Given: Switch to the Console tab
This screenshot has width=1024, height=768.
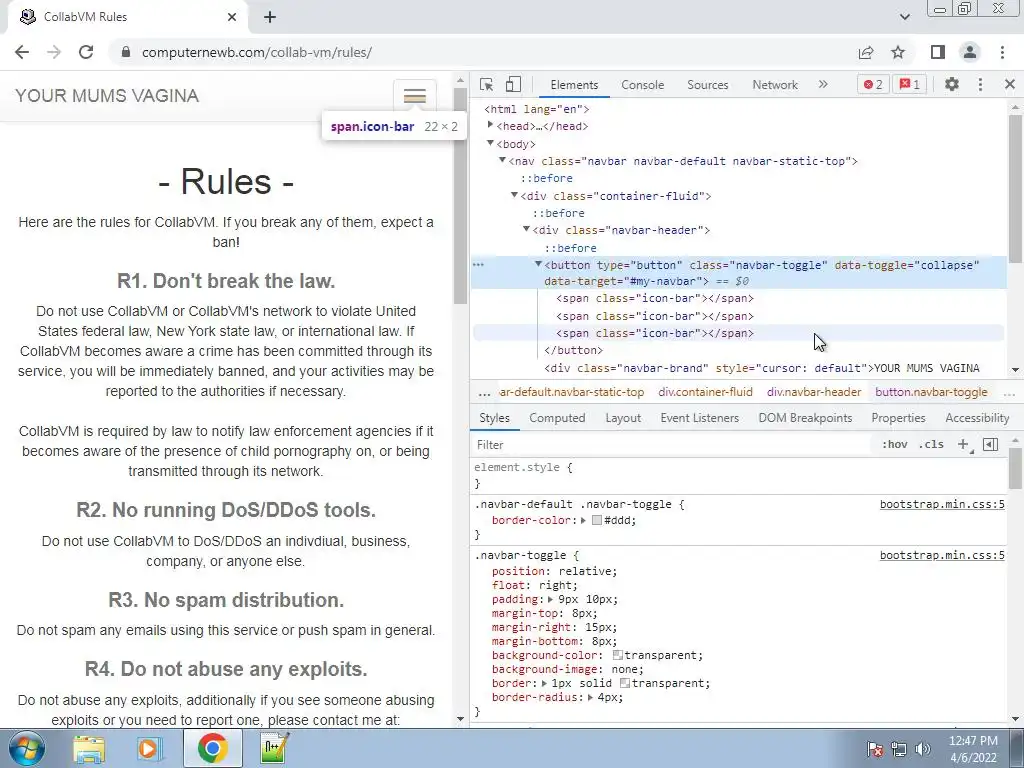Looking at the screenshot, I should (643, 85).
